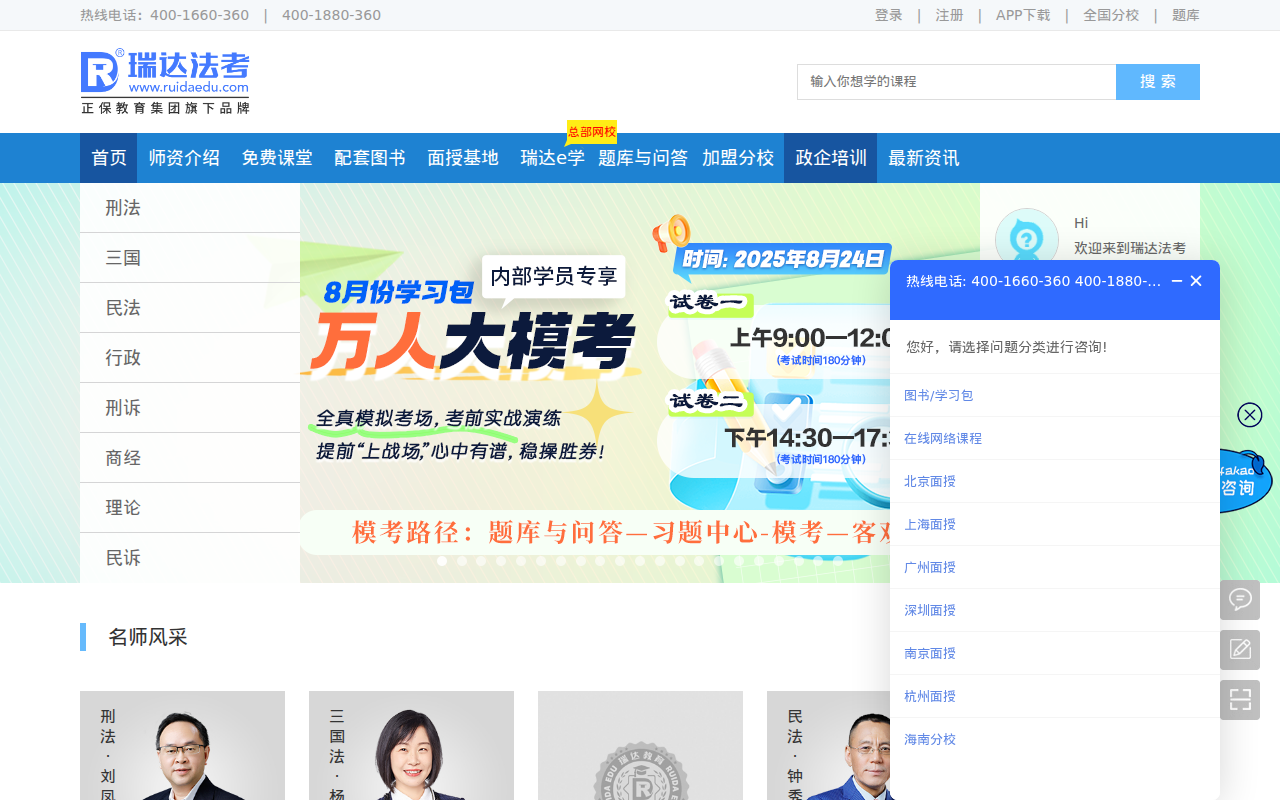Click the 搜 索 search button
The width and height of the screenshot is (1280, 800).
tap(1158, 82)
